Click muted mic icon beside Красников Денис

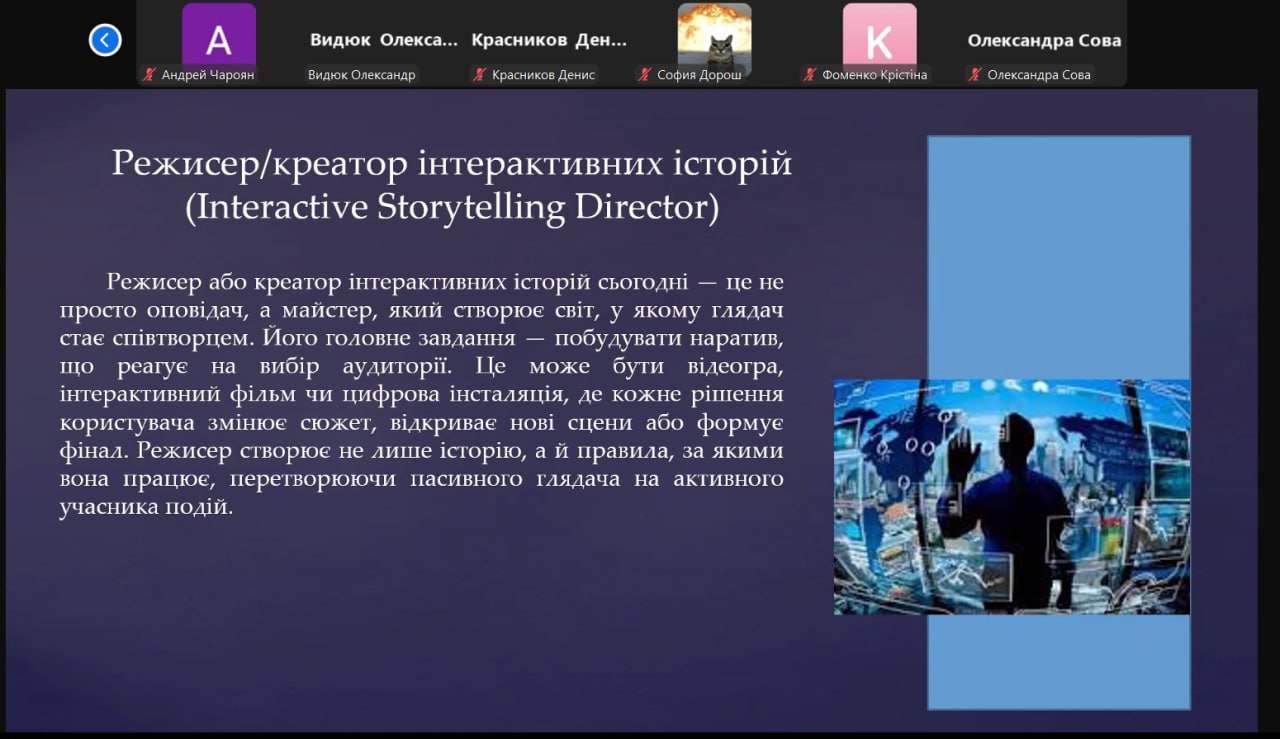[480, 75]
